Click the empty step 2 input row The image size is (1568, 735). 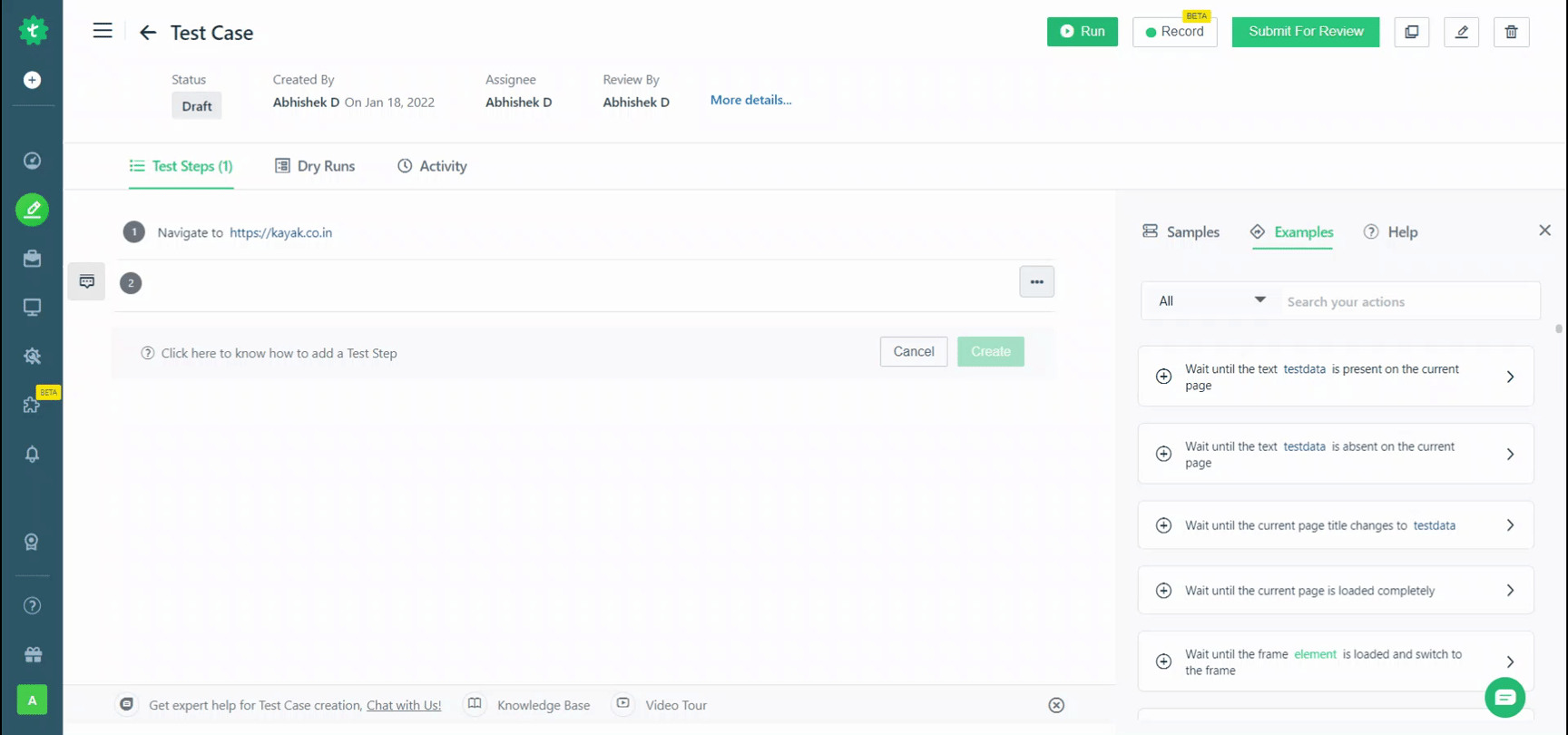click(x=581, y=283)
